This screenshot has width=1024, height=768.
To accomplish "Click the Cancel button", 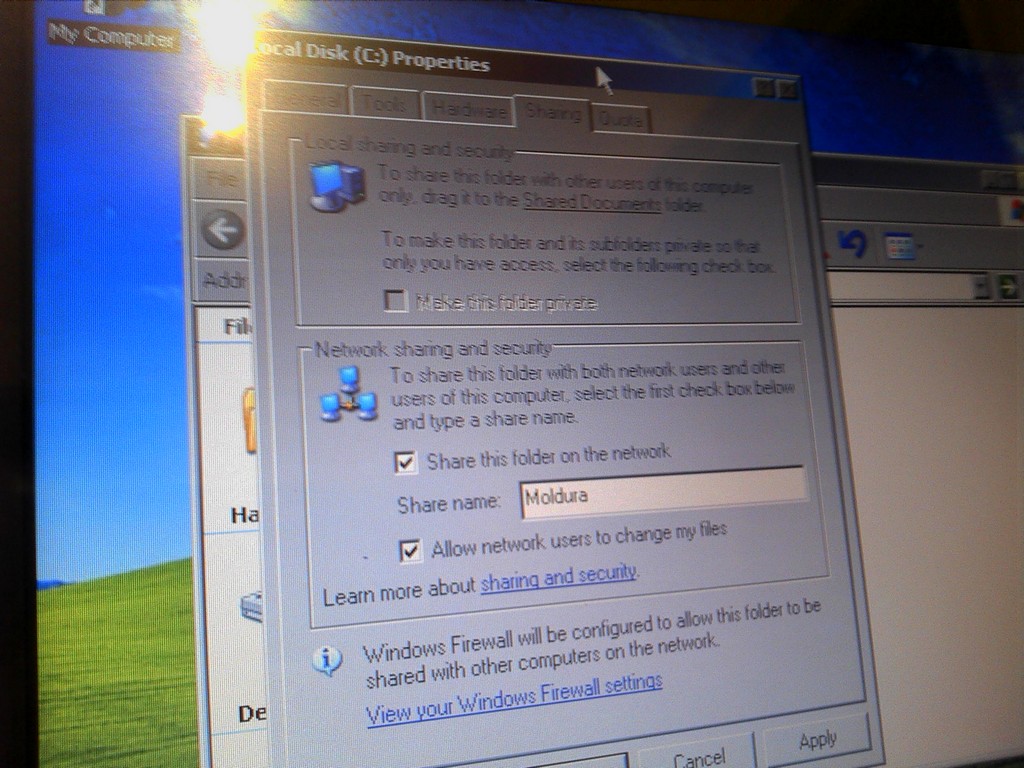I will [699, 756].
